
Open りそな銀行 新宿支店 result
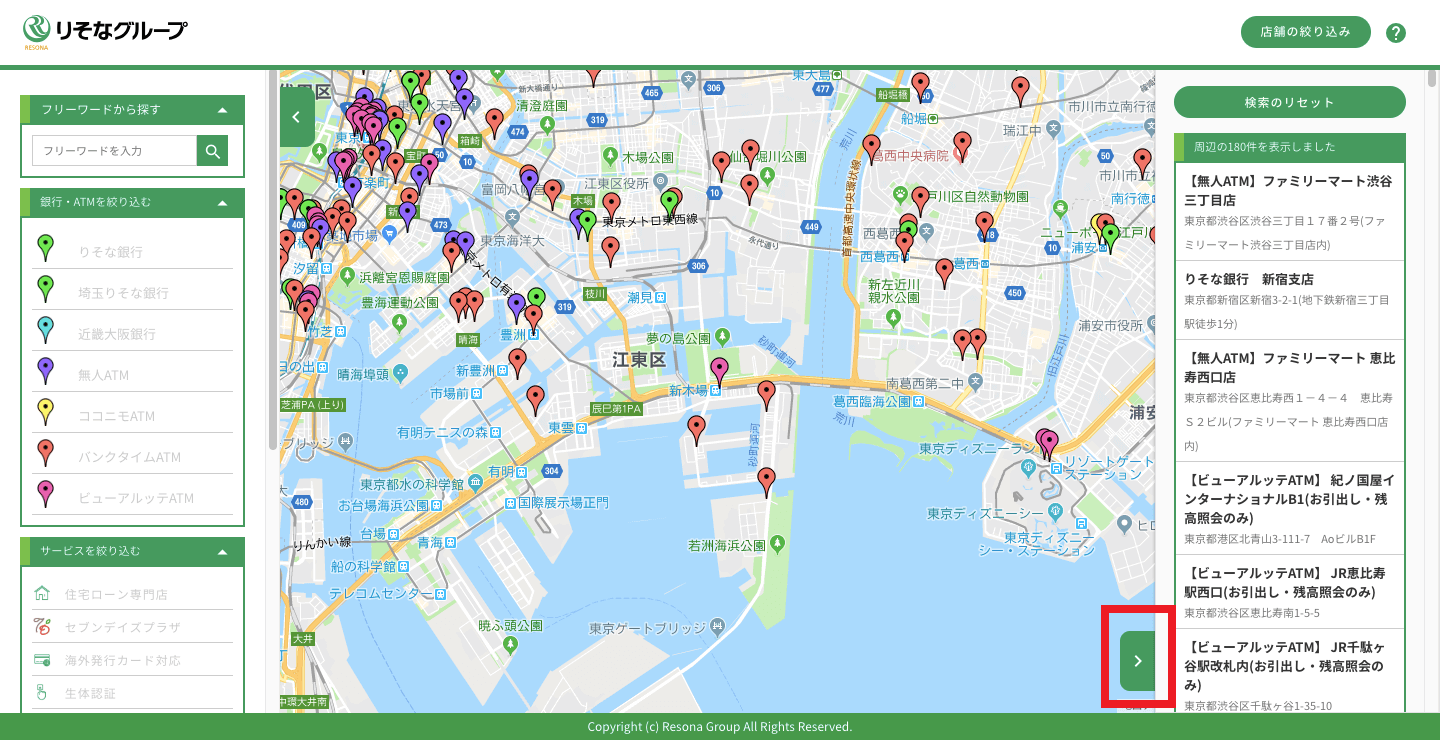coord(1290,300)
